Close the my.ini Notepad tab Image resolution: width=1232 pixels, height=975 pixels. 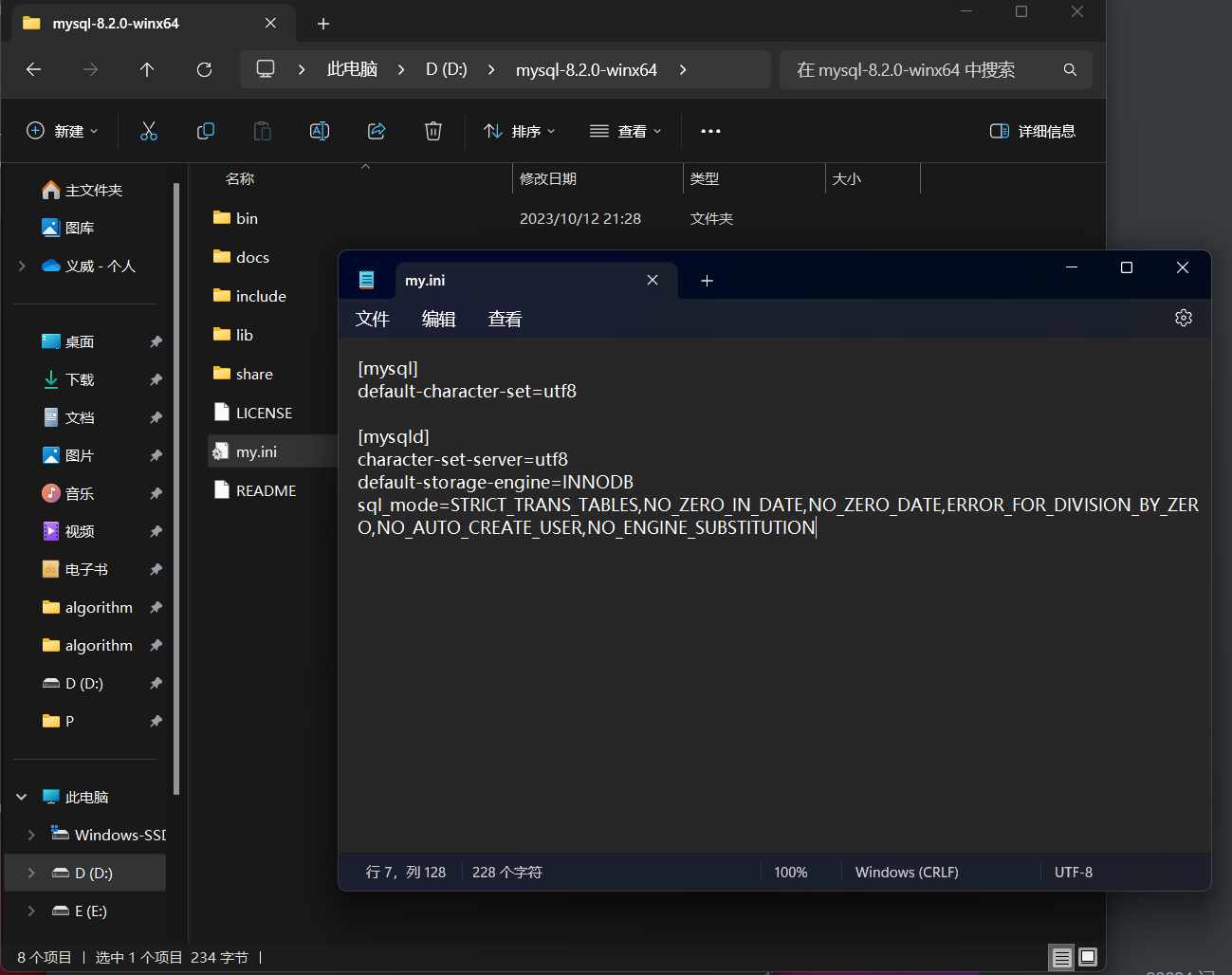pos(653,280)
